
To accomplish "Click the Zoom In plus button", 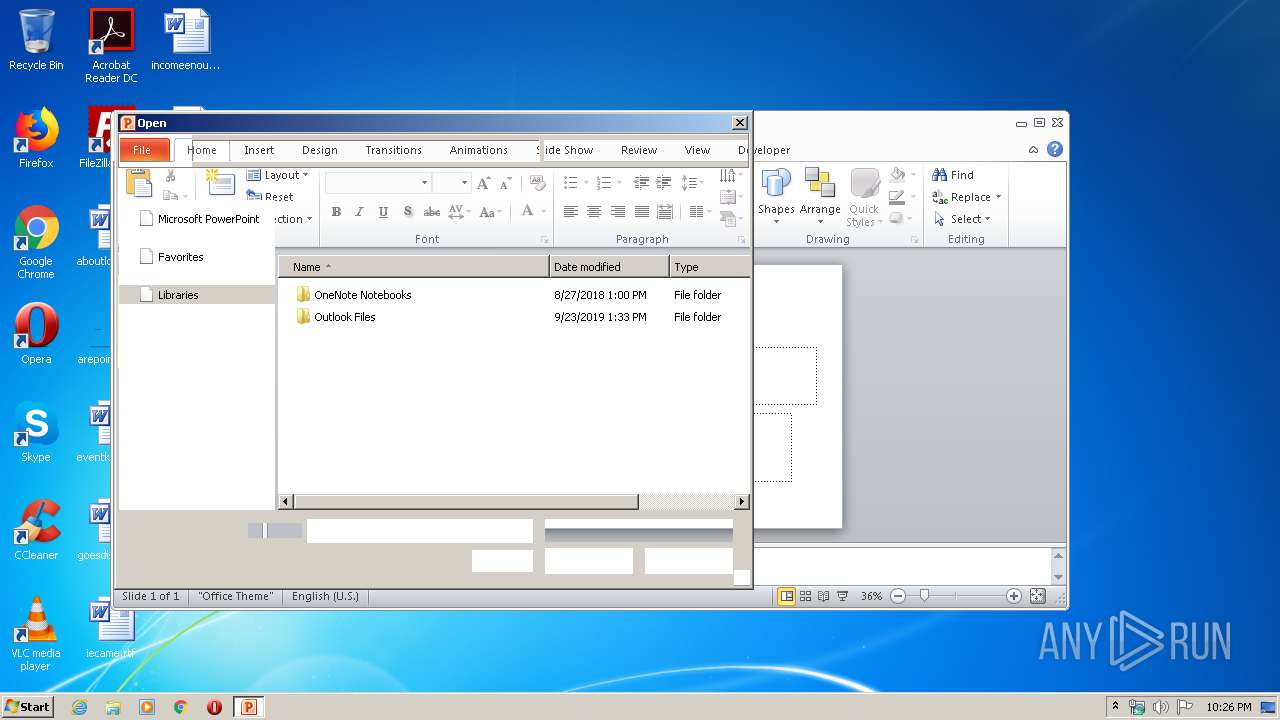I will 1014,596.
